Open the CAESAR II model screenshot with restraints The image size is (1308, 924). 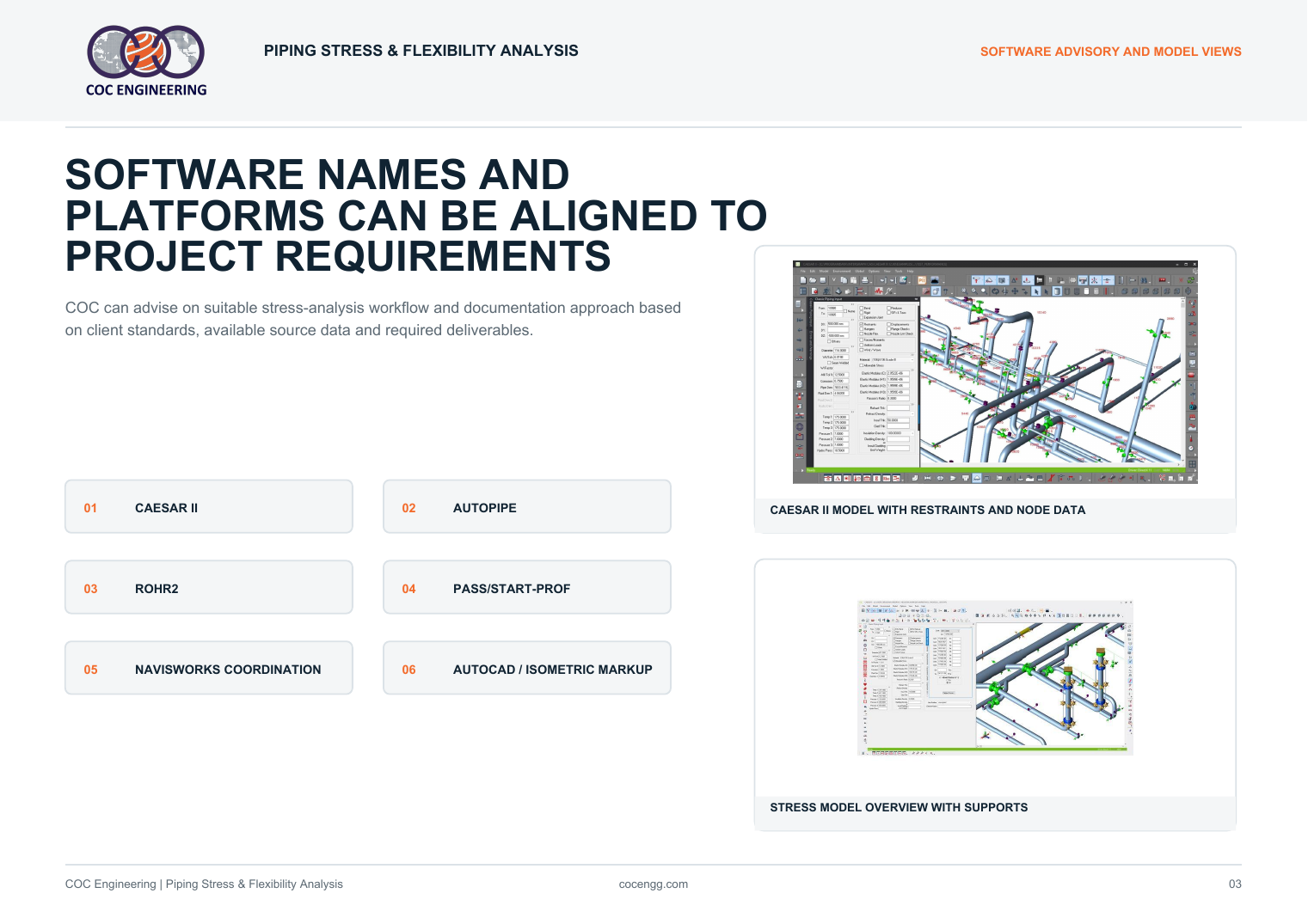[x=995, y=372]
